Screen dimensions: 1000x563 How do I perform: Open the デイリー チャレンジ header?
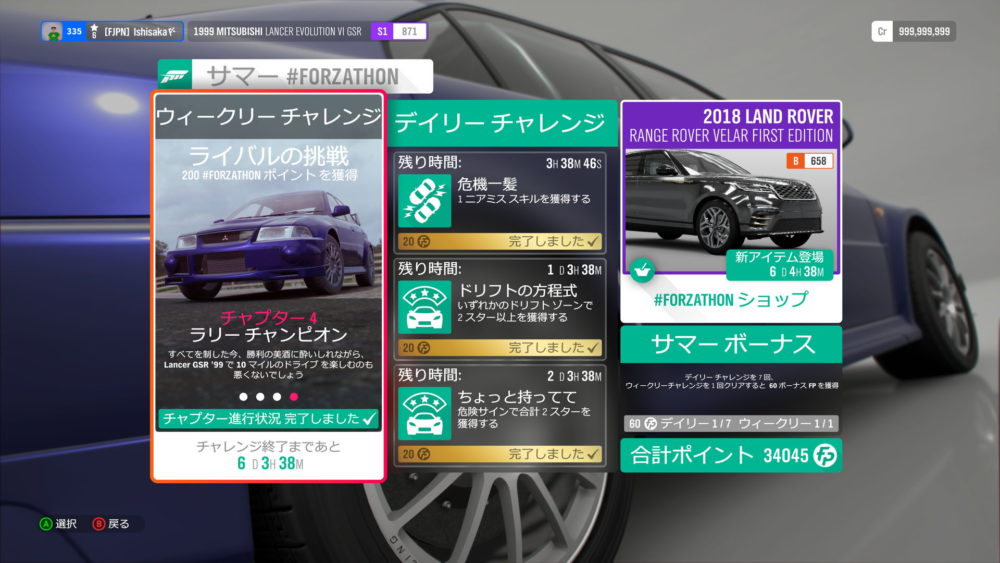click(x=499, y=123)
